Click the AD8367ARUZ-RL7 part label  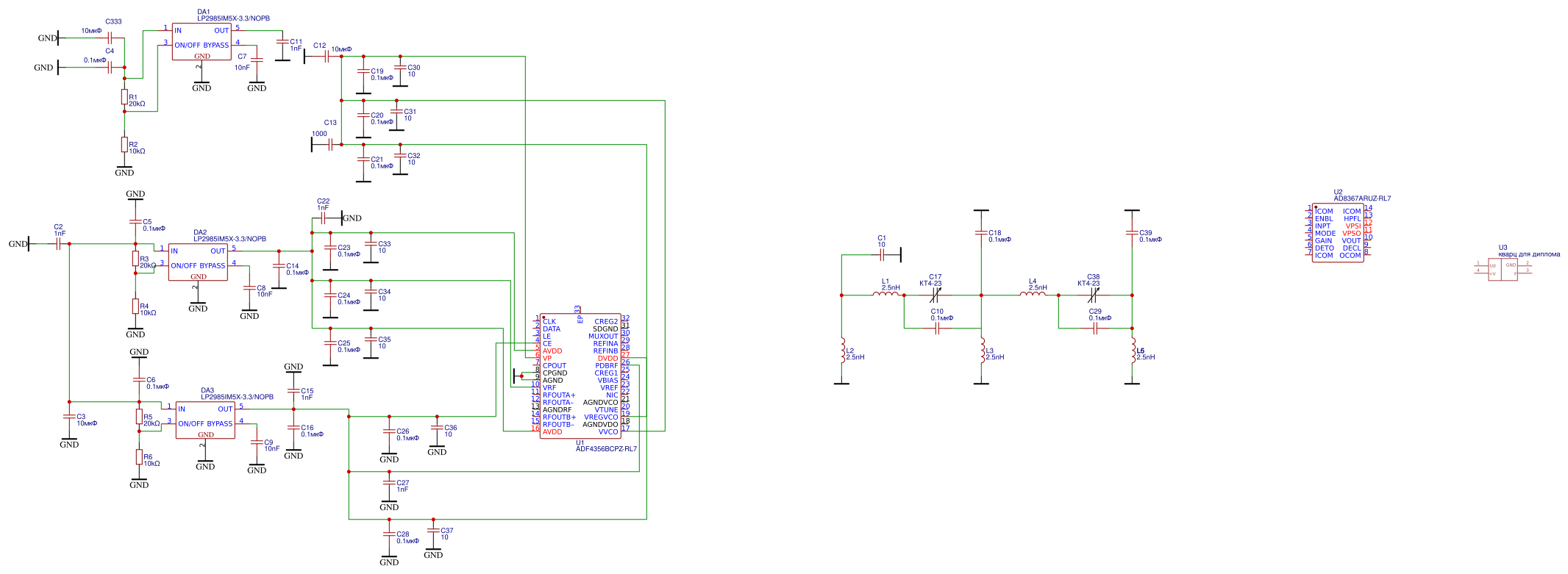click(1362, 198)
